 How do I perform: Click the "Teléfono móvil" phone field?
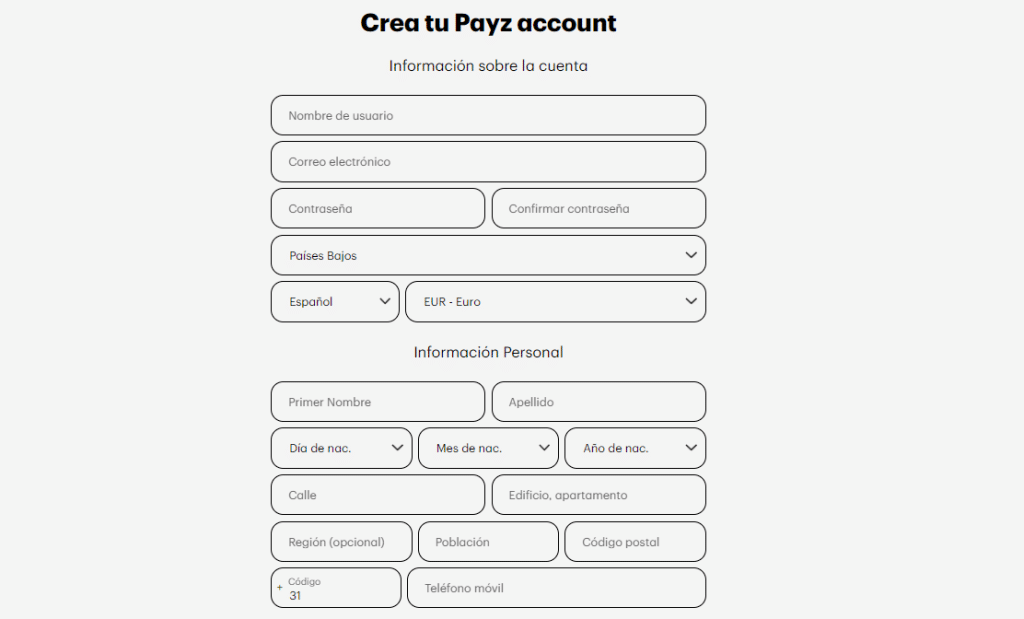555,587
